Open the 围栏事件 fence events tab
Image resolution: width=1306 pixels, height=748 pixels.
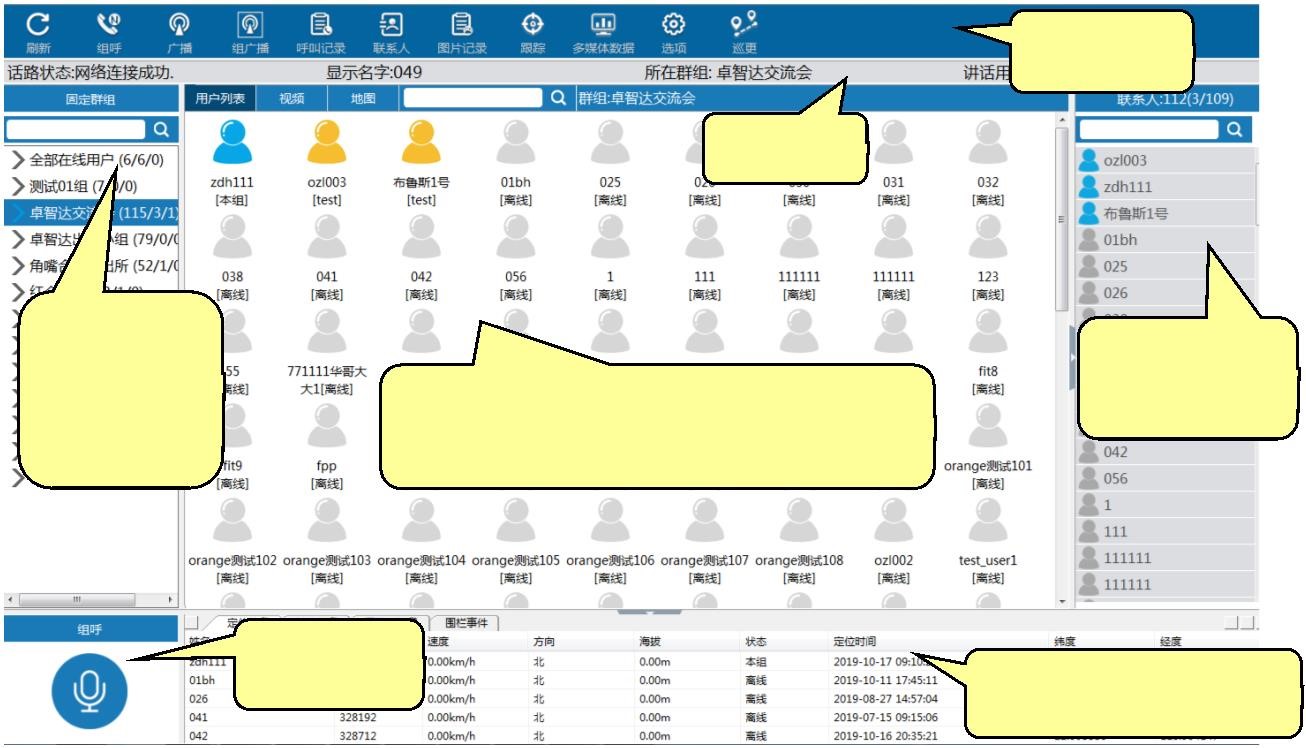coord(466,623)
